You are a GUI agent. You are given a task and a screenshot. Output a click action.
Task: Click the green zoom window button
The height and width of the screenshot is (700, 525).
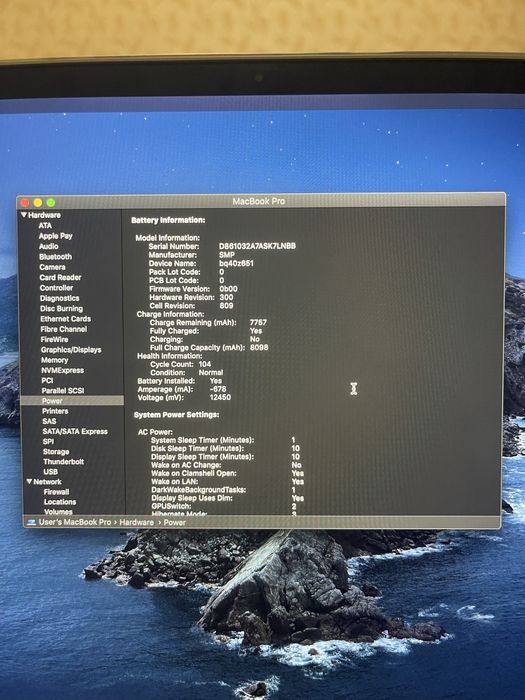tap(51, 203)
